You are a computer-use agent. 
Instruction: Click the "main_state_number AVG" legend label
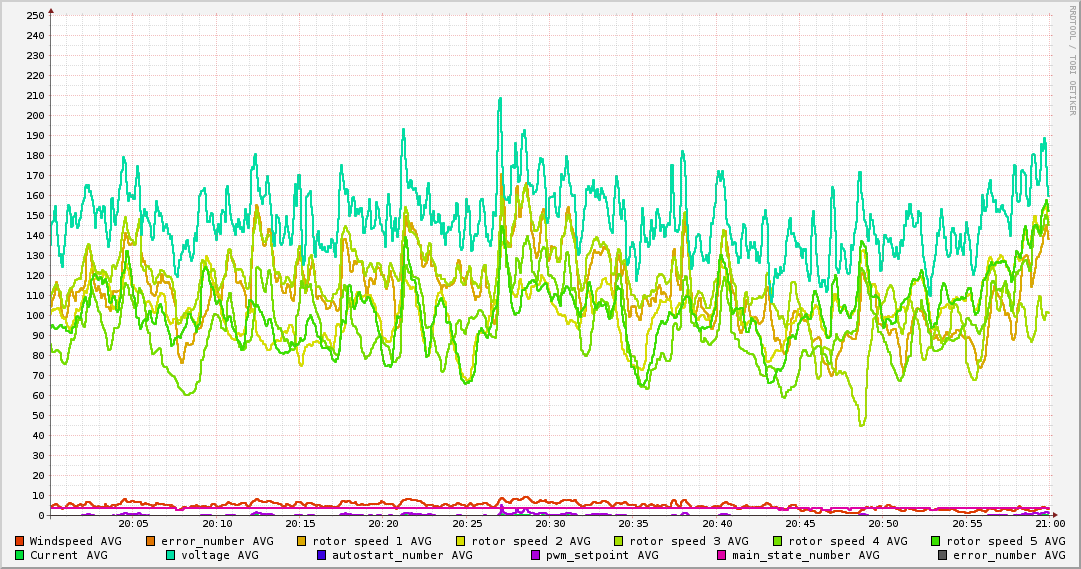pos(806,555)
